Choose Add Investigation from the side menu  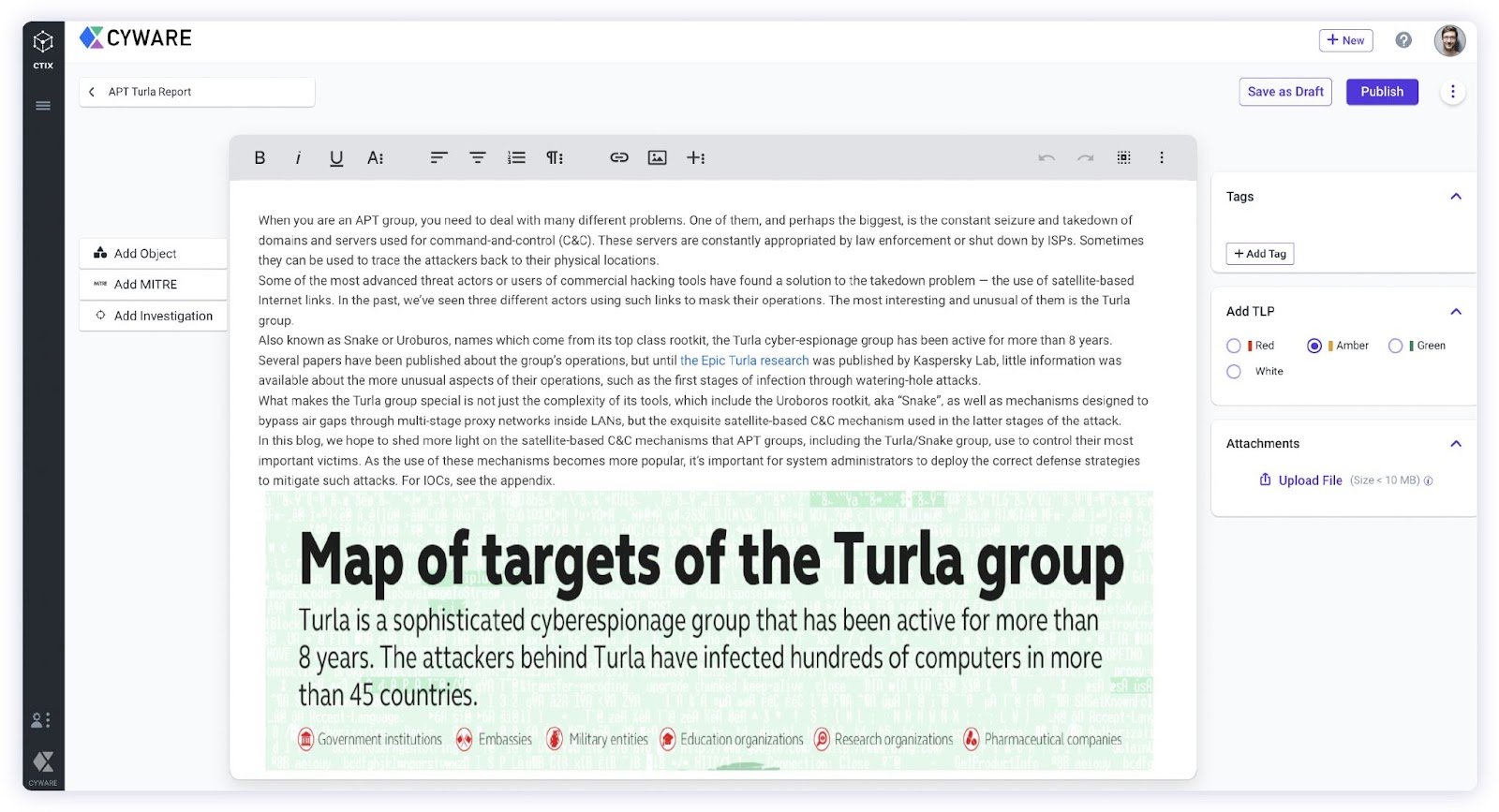click(x=154, y=316)
